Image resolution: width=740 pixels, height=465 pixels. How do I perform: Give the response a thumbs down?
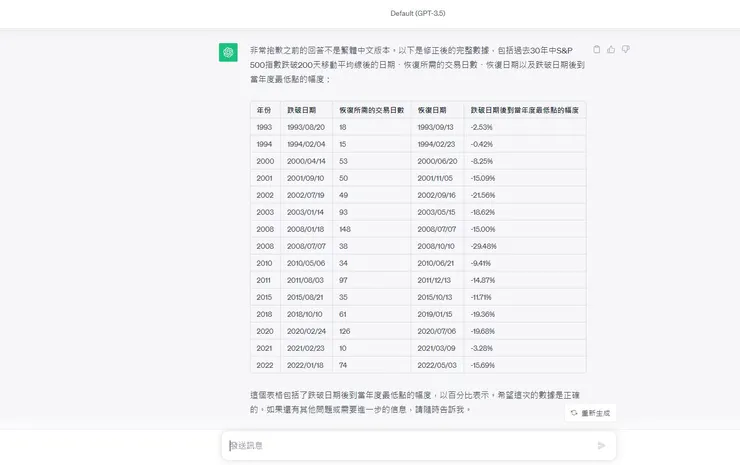tap(626, 50)
